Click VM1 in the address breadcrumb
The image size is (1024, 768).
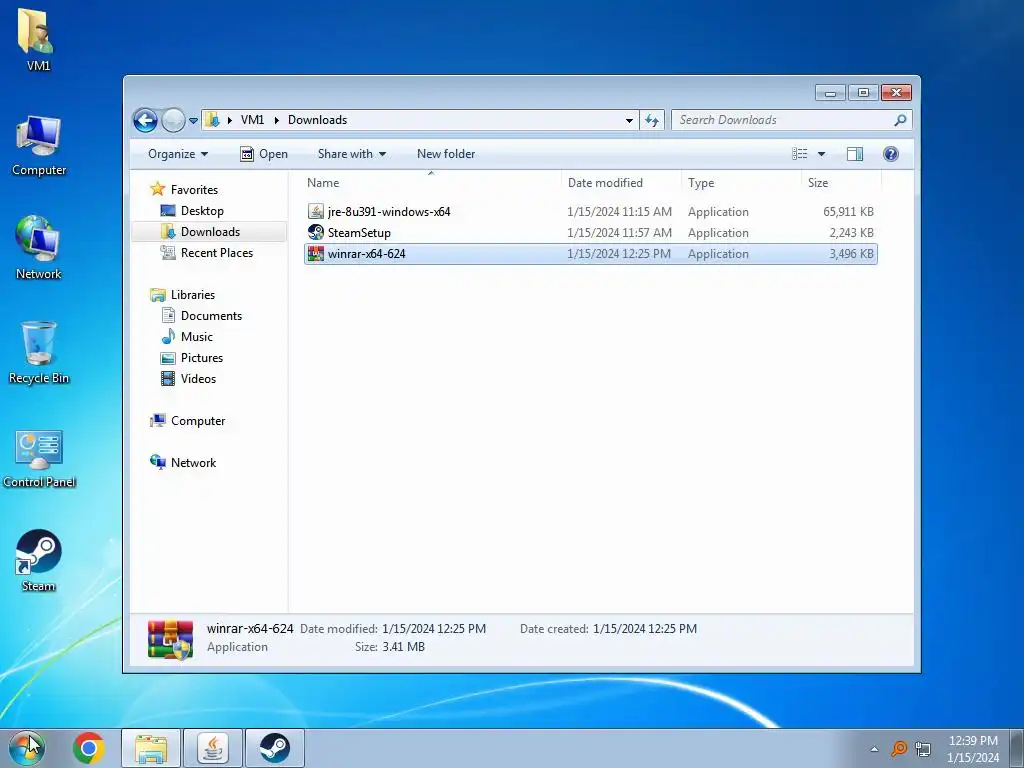point(252,120)
